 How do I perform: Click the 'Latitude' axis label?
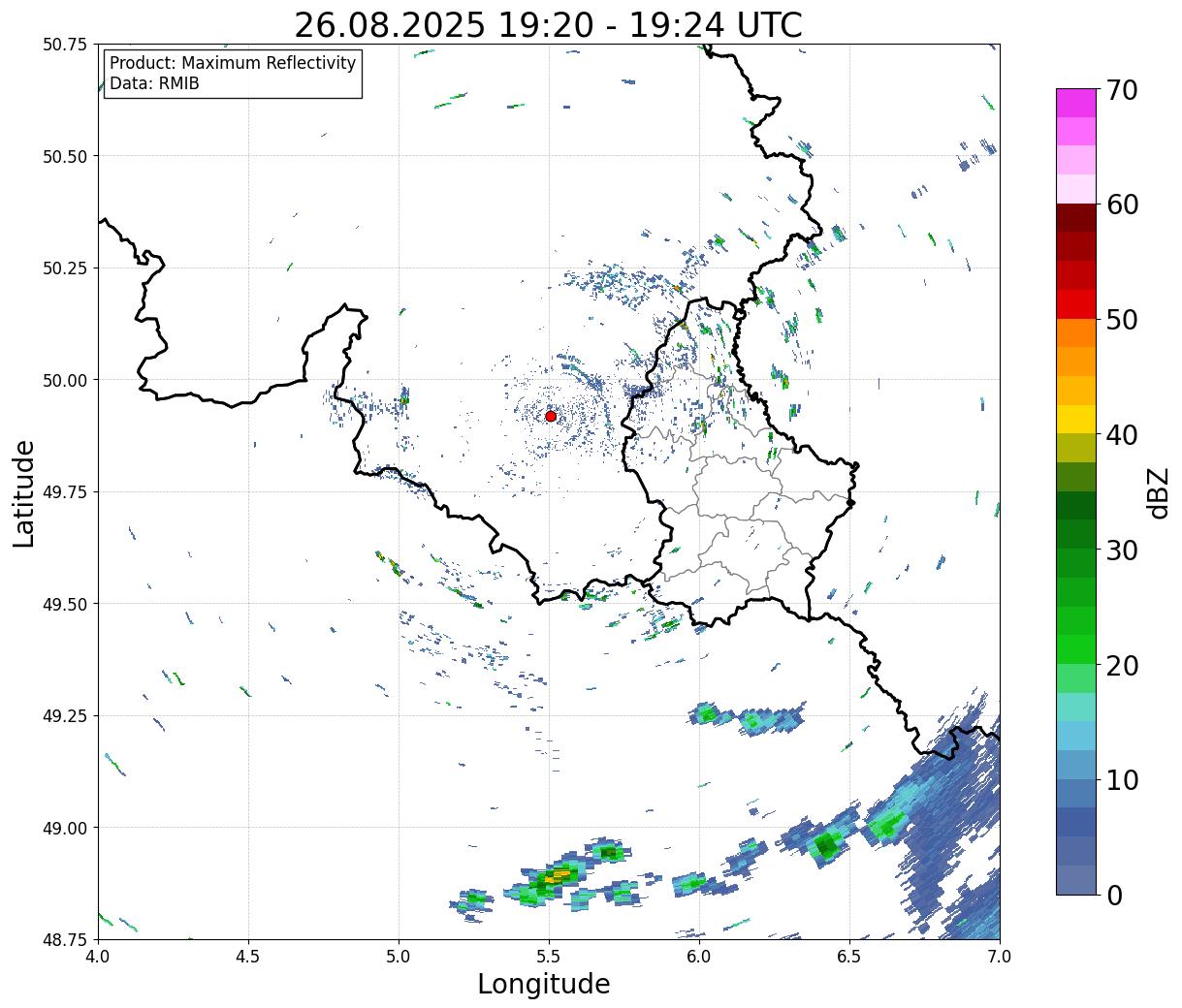[x=24, y=493]
